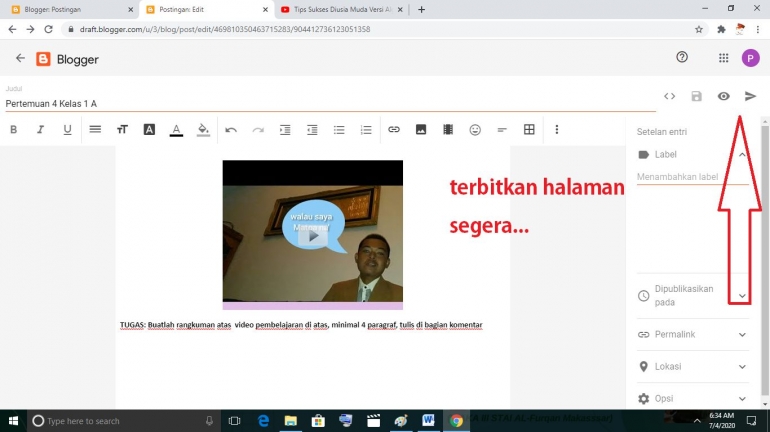Switch to the Blogger: Postingan tab
This screenshot has width=770, height=432.
tap(70, 9)
